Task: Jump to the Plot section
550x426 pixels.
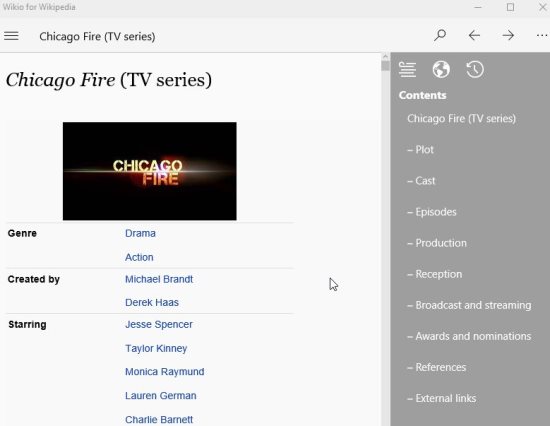Action: coord(421,150)
